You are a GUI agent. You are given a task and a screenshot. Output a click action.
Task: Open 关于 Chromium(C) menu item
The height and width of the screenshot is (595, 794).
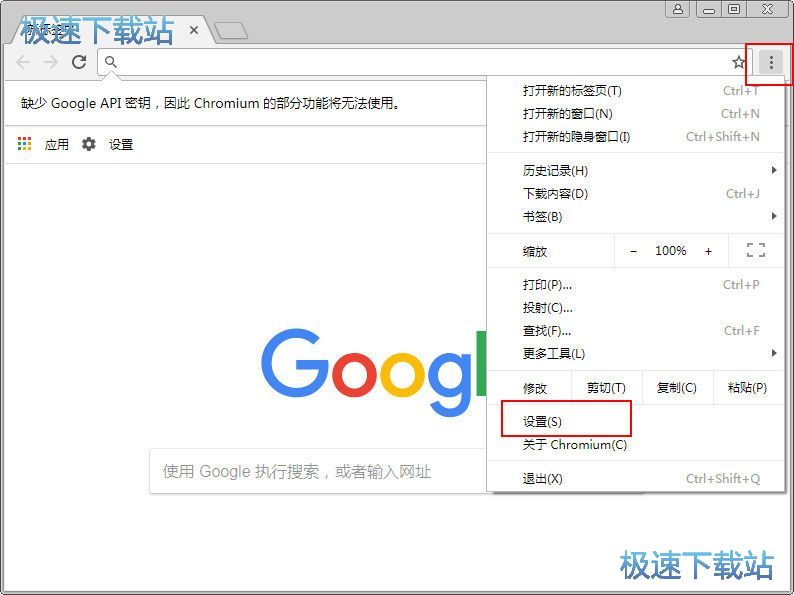pyautogui.click(x=636, y=445)
